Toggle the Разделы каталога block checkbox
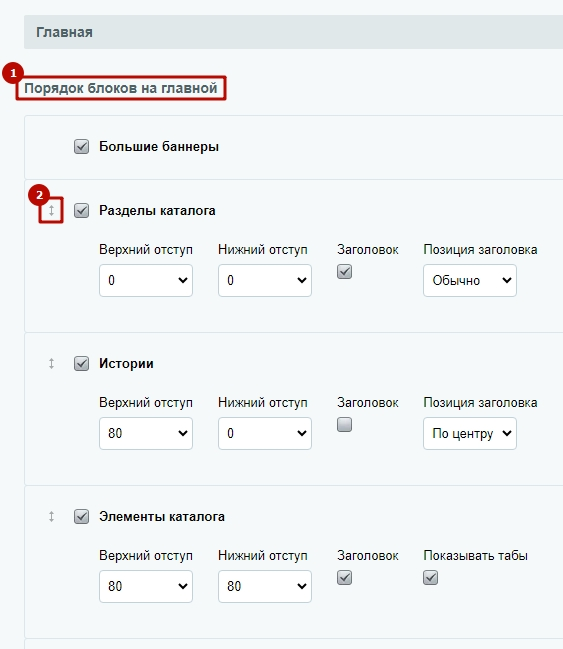563x649 pixels. coord(82,210)
